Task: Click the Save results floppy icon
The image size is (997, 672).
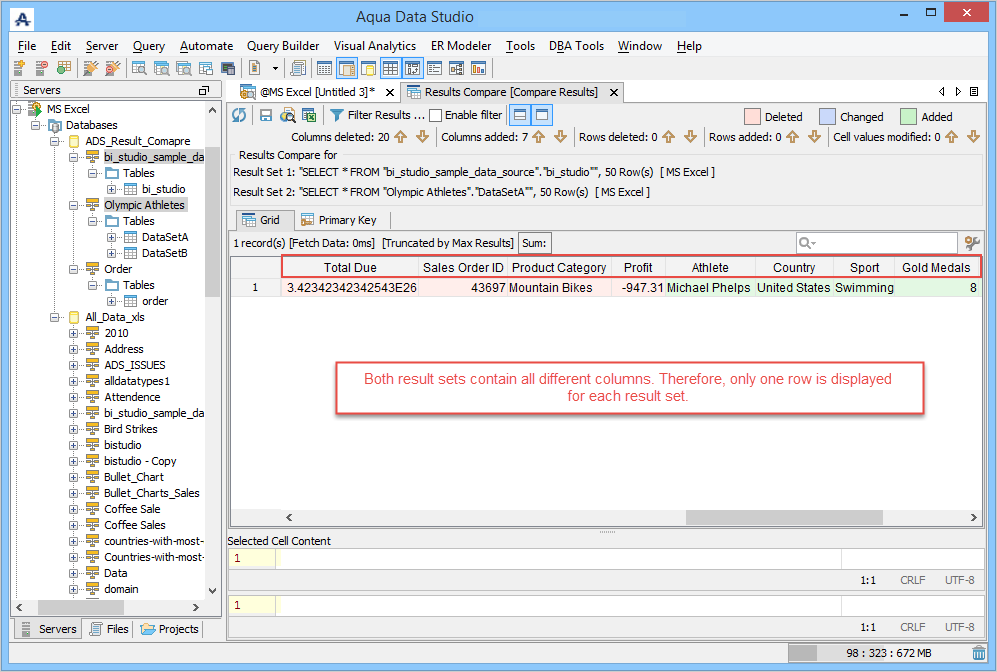Action: [x=266, y=115]
